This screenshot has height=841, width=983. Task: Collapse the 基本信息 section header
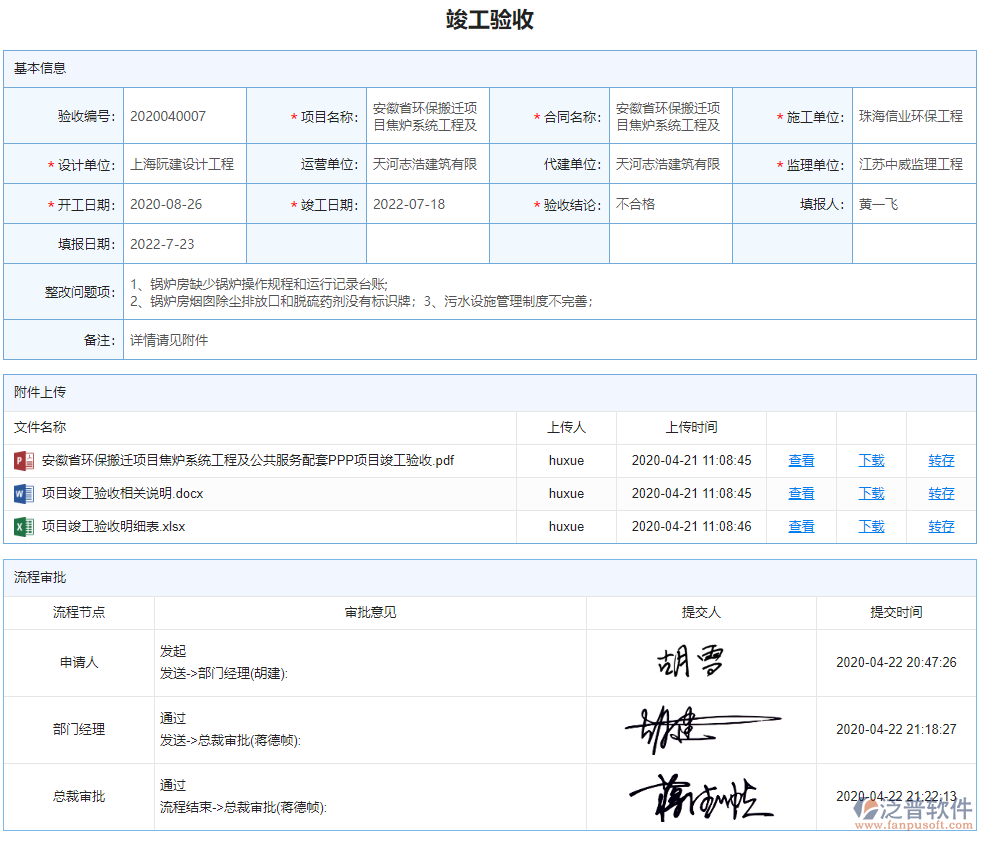[40, 68]
